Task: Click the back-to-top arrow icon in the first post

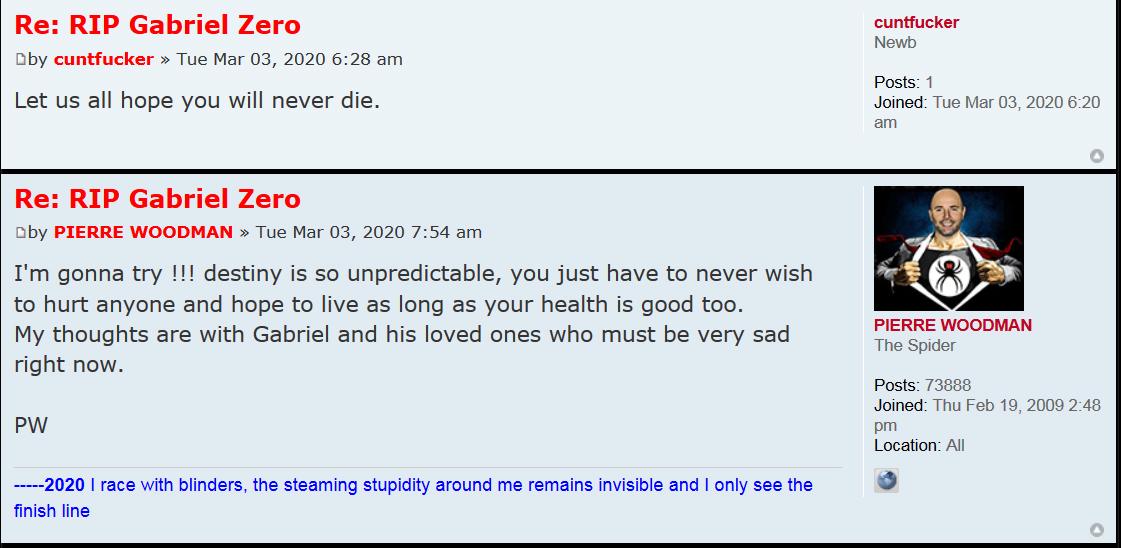Action: click(x=1096, y=156)
